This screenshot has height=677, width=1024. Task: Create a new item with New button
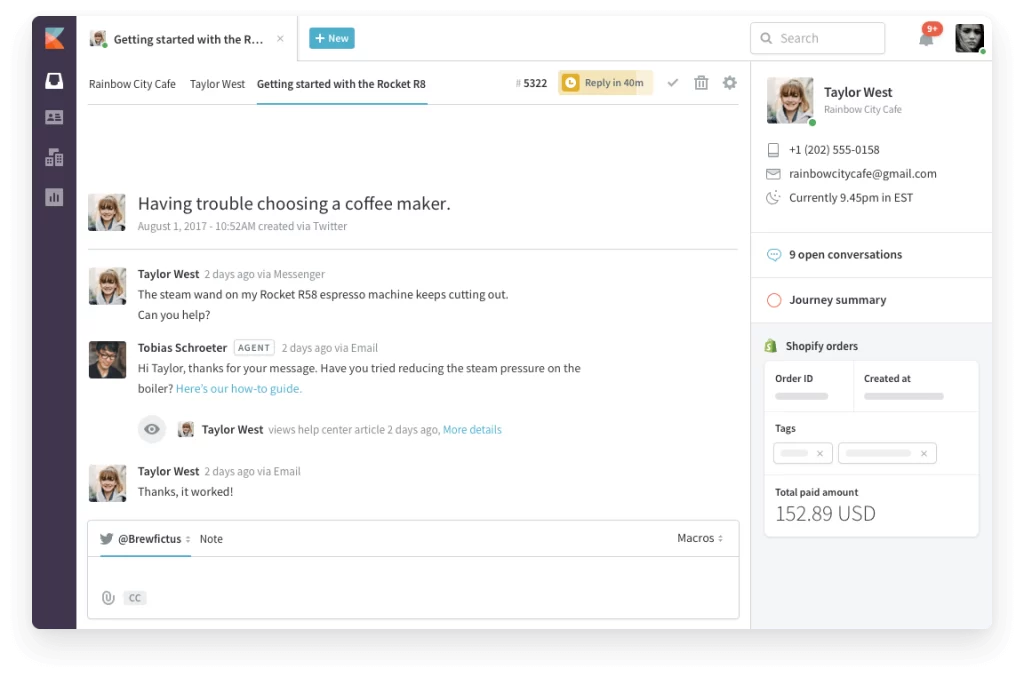(x=332, y=39)
